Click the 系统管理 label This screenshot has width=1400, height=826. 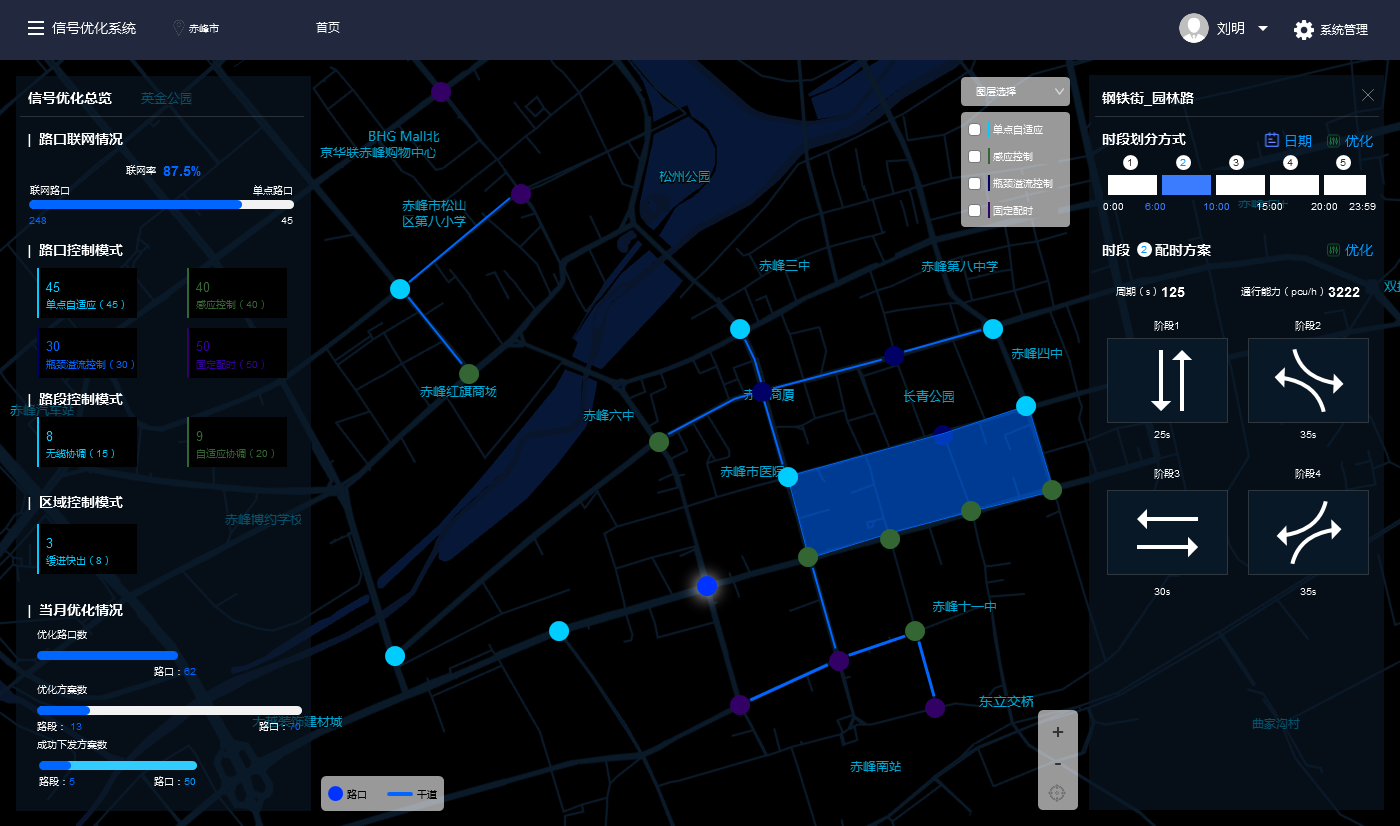pos(1344,30)
